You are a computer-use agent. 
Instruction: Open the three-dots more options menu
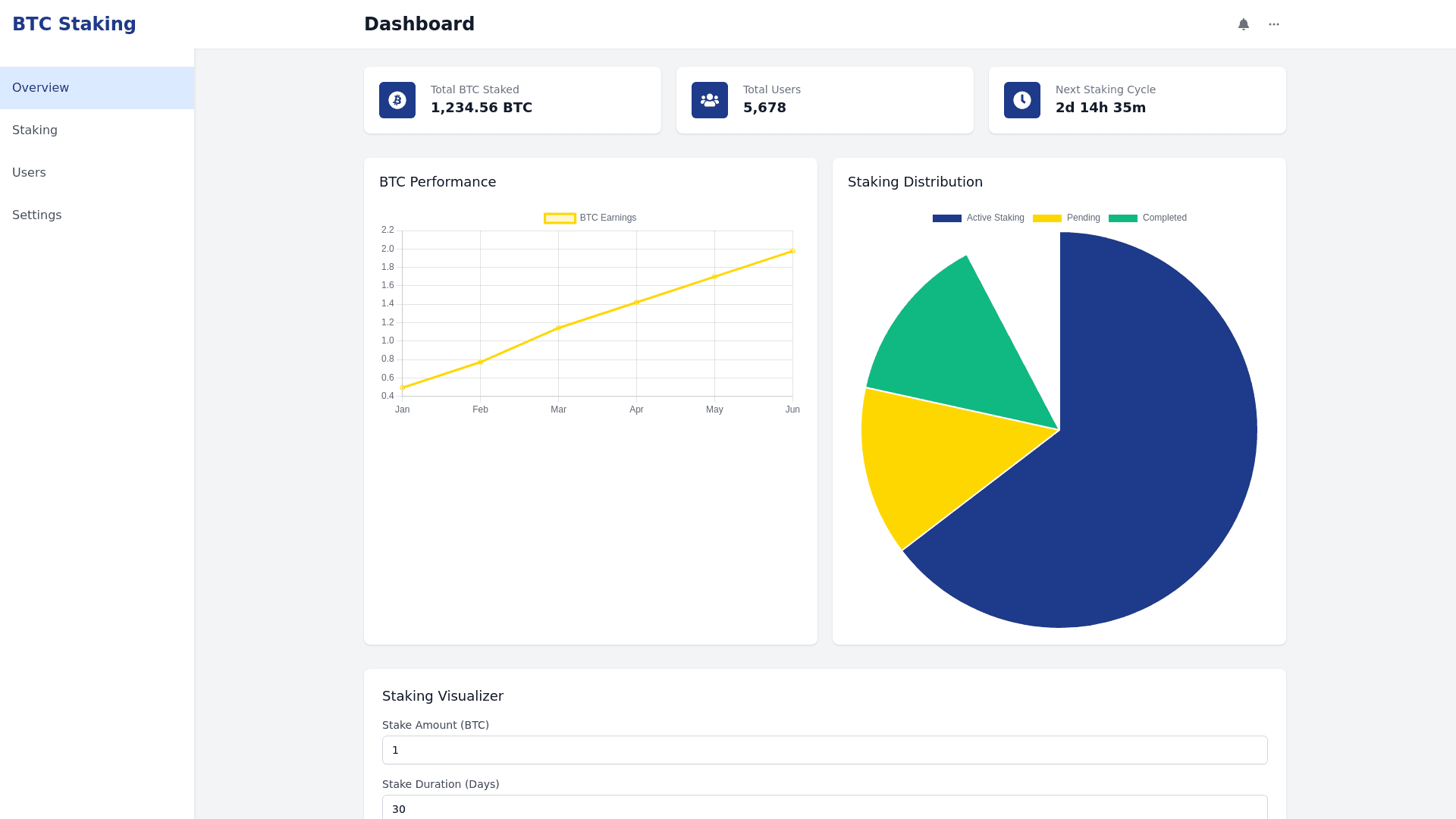(x=1274, y=24)
